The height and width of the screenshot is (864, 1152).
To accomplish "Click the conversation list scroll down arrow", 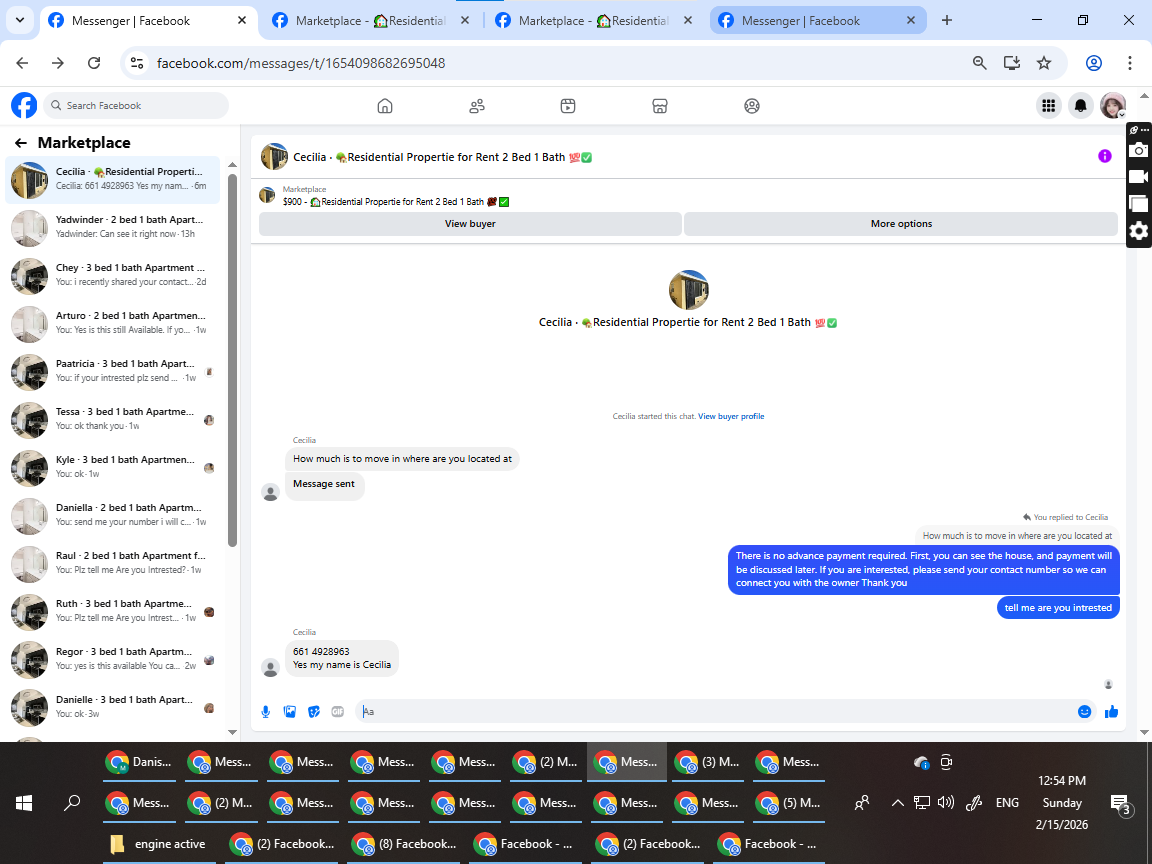I will point(232,732).
